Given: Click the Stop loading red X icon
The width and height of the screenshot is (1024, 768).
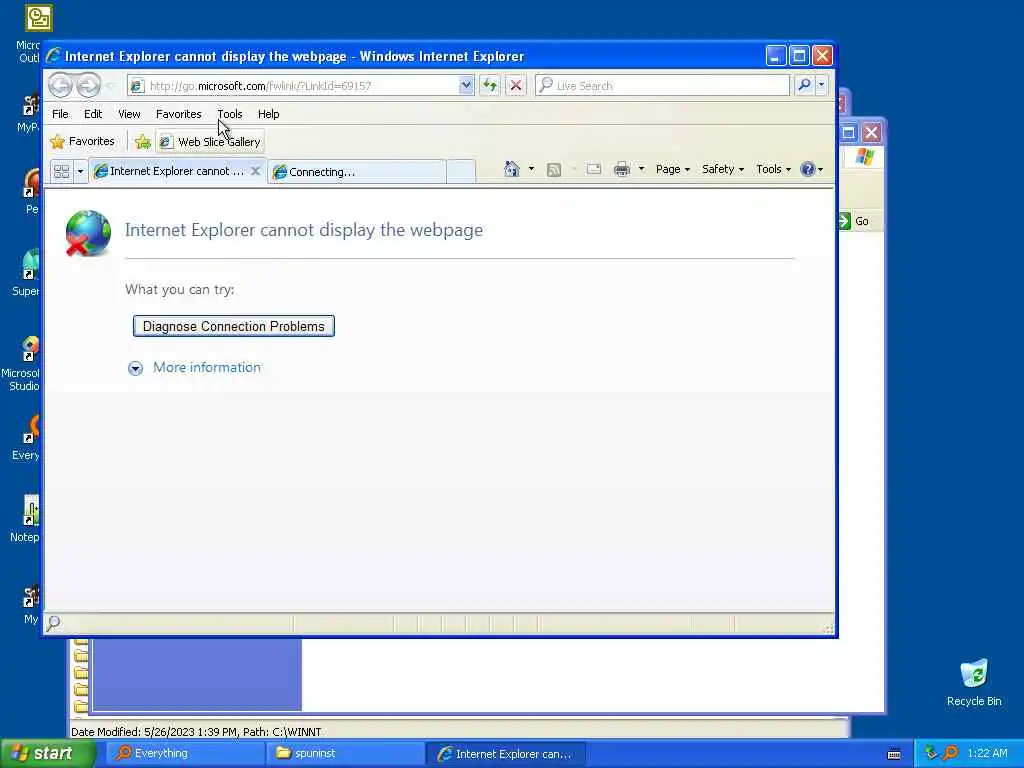Looking at the screenshot, I should 515,85.
